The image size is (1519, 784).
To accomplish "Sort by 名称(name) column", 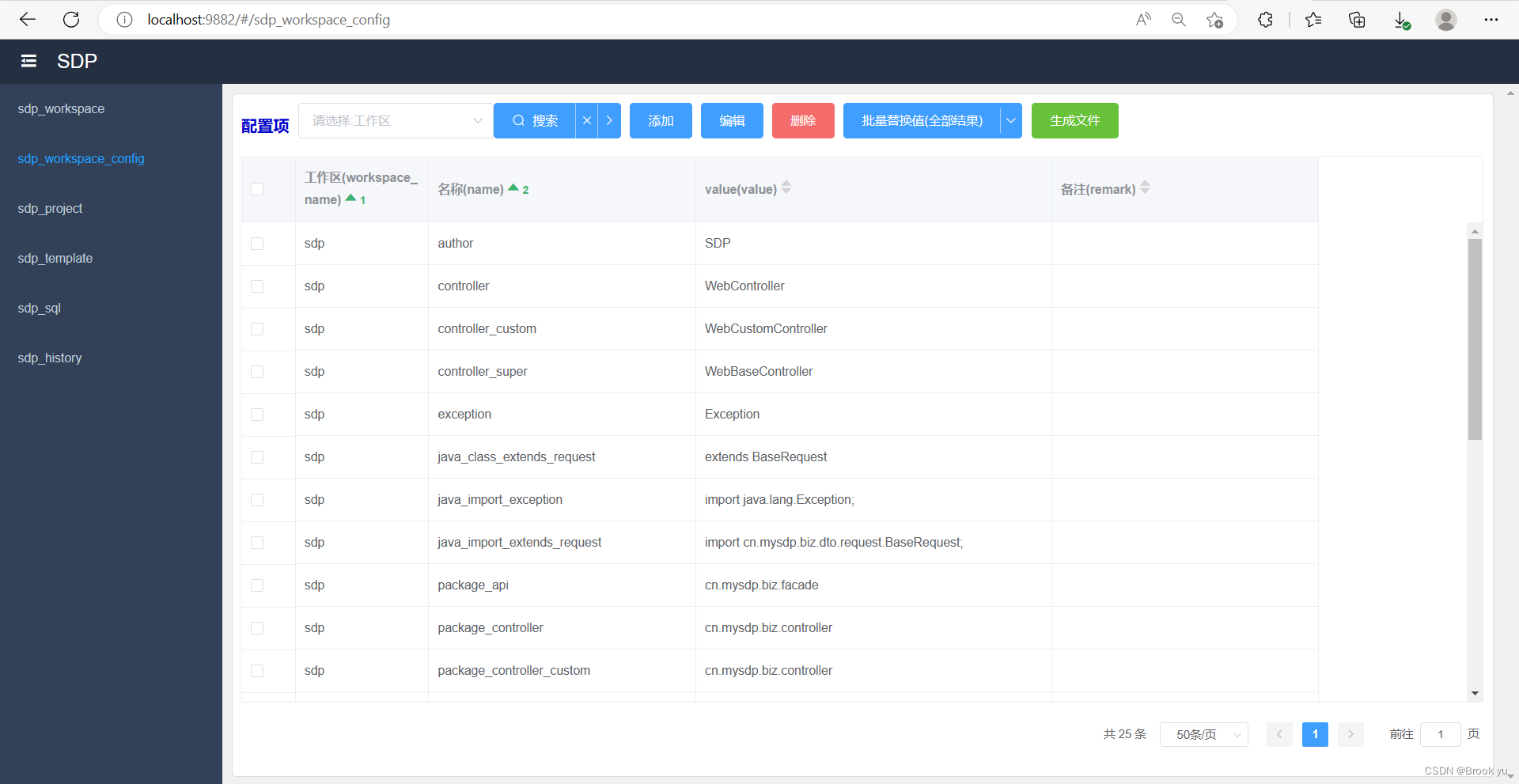I will pos(513,188).
